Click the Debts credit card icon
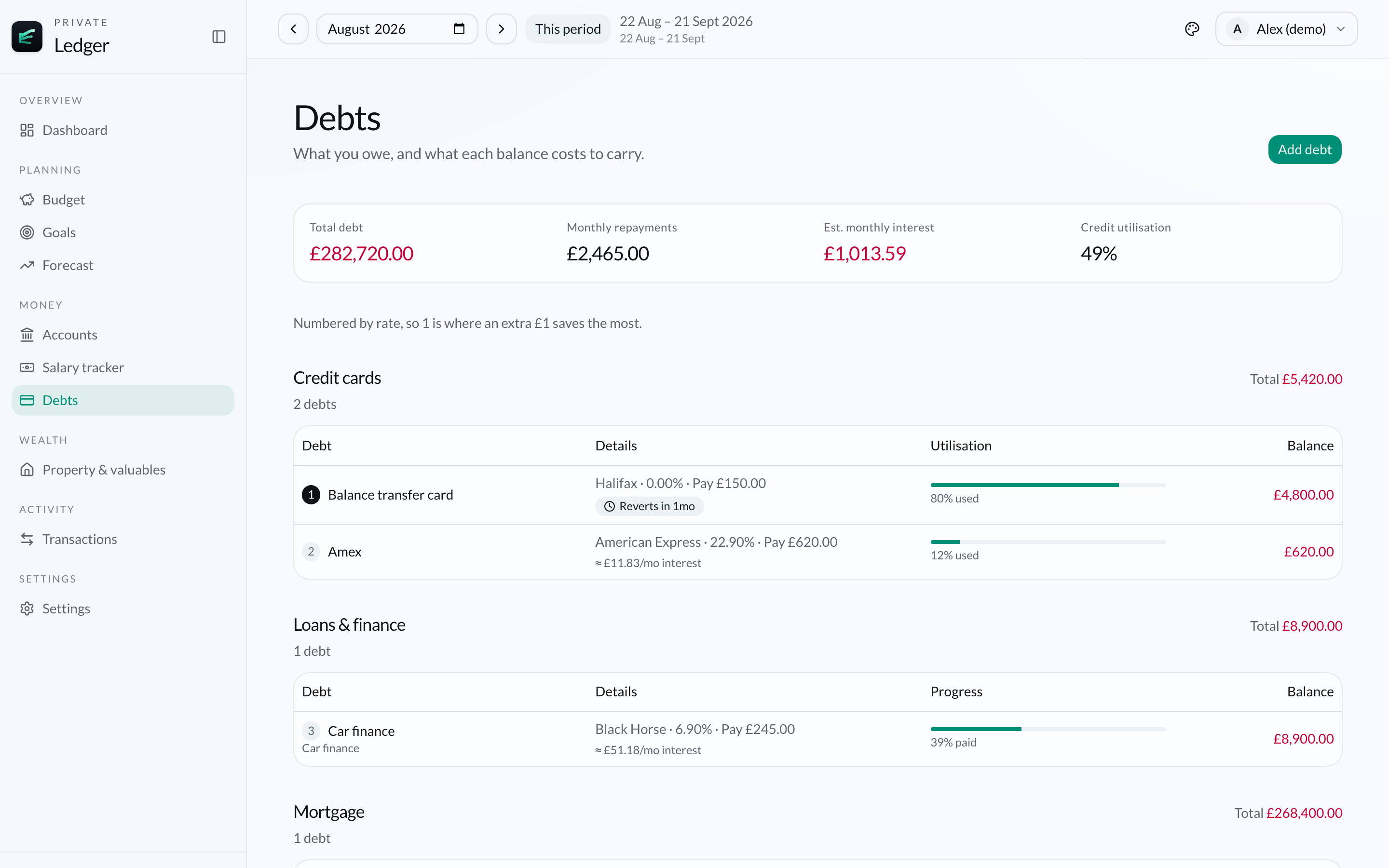Screen dimensions: 1389x868 (27, 400)
